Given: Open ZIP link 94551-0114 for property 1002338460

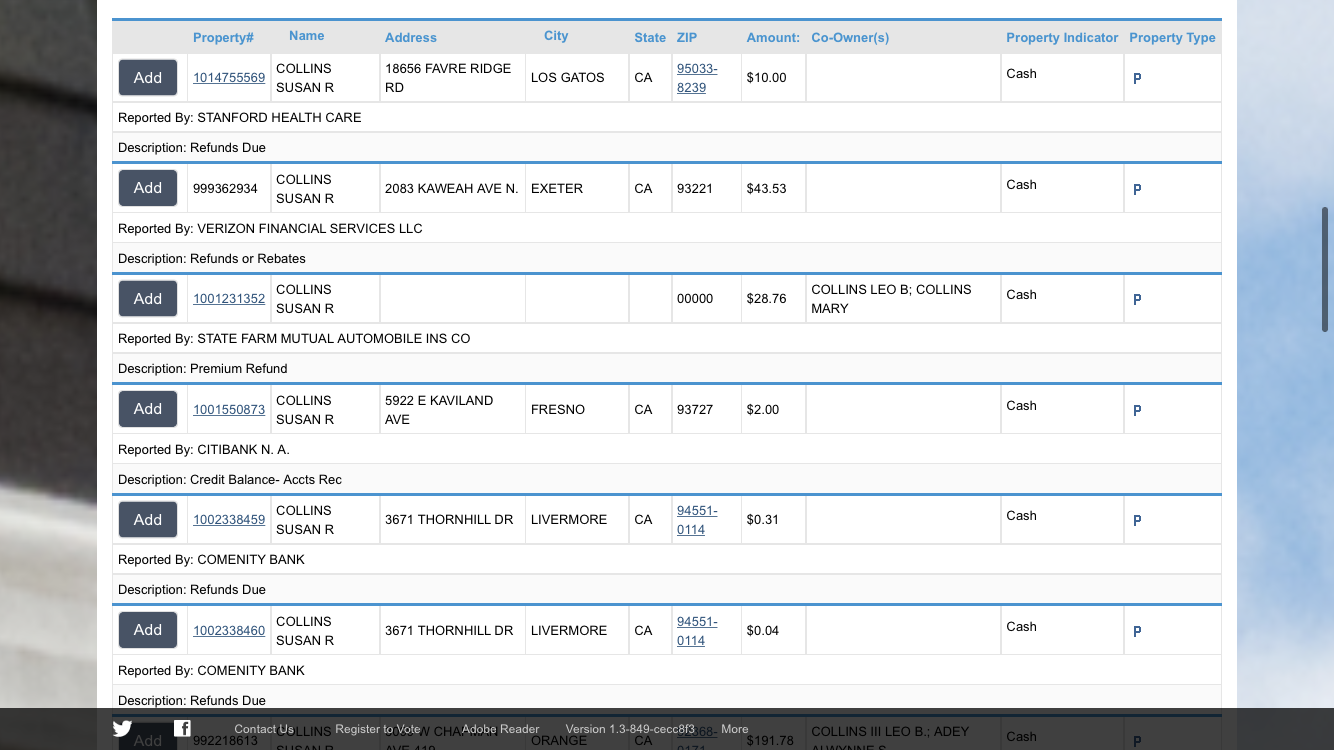Looking at the screenshot, I should click(x=697, y=631).
